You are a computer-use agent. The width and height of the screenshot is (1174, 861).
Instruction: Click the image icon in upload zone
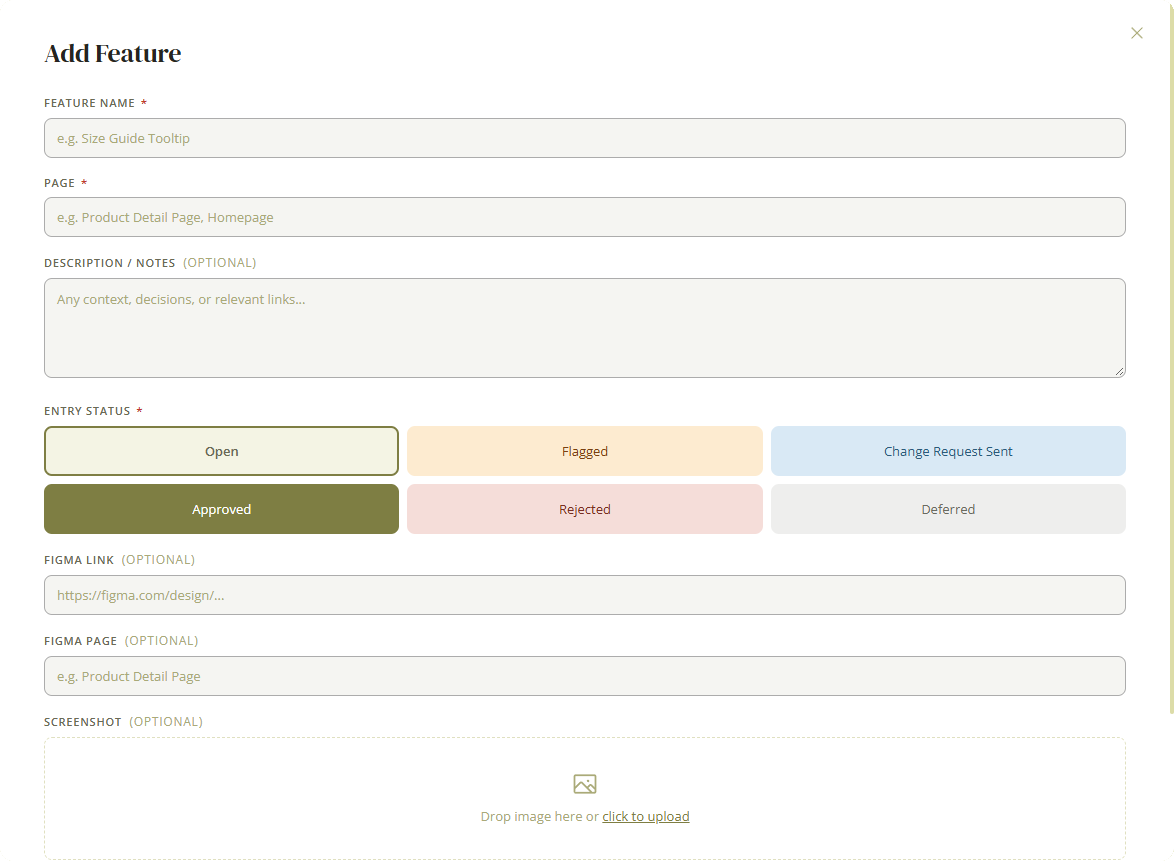point(585,784)
